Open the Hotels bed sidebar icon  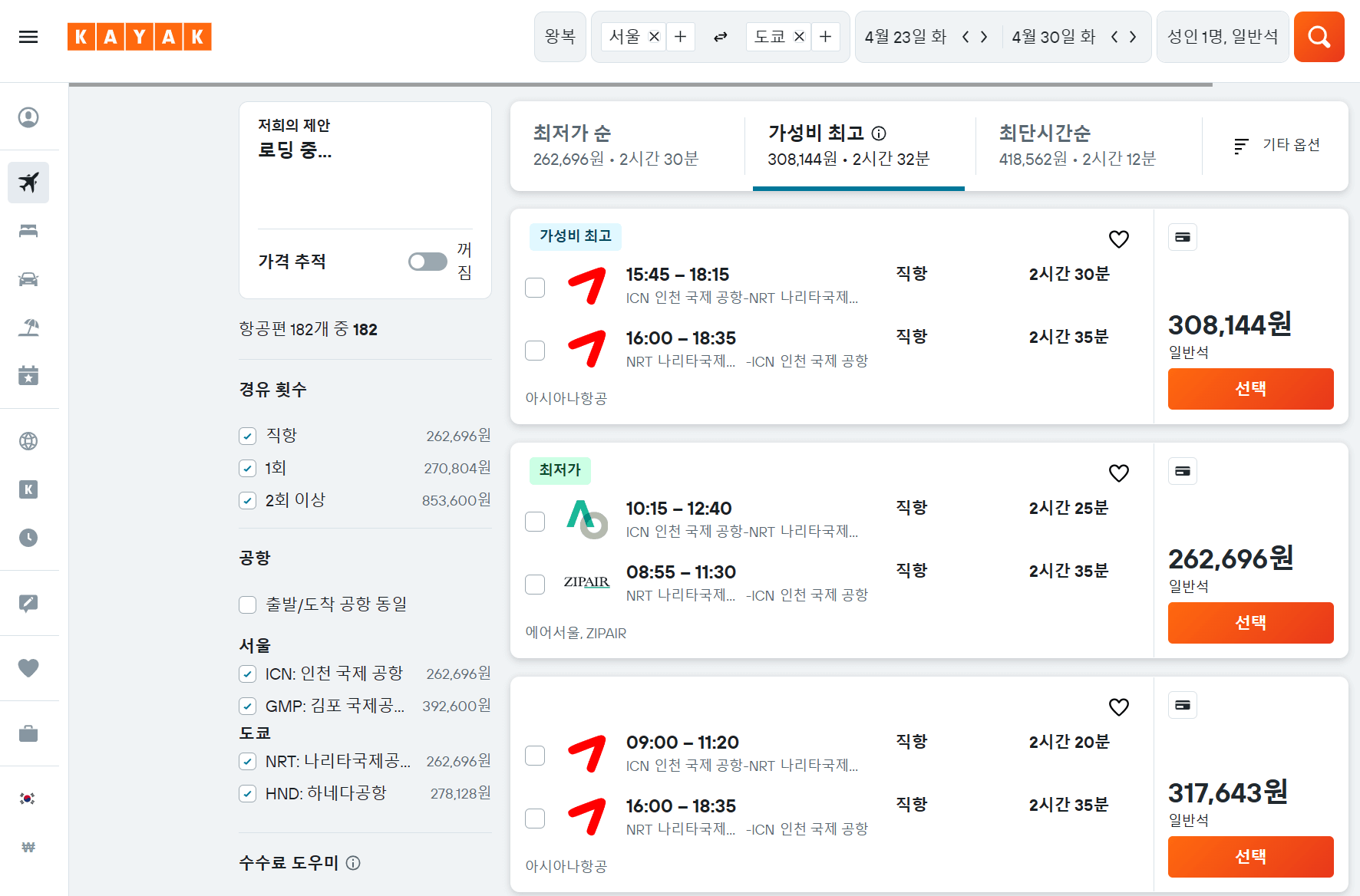[x=28, y=231]
